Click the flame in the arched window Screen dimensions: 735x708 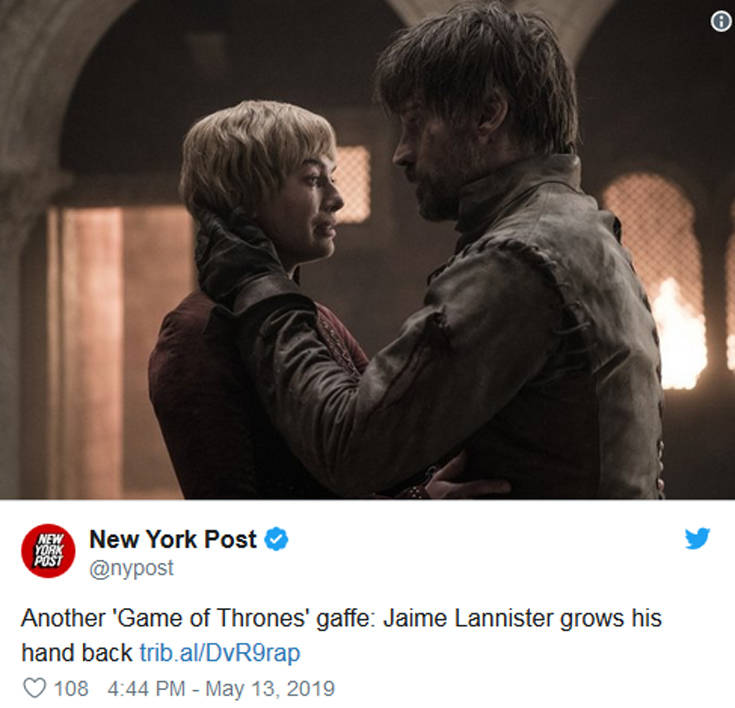click(x=679, y=335)
